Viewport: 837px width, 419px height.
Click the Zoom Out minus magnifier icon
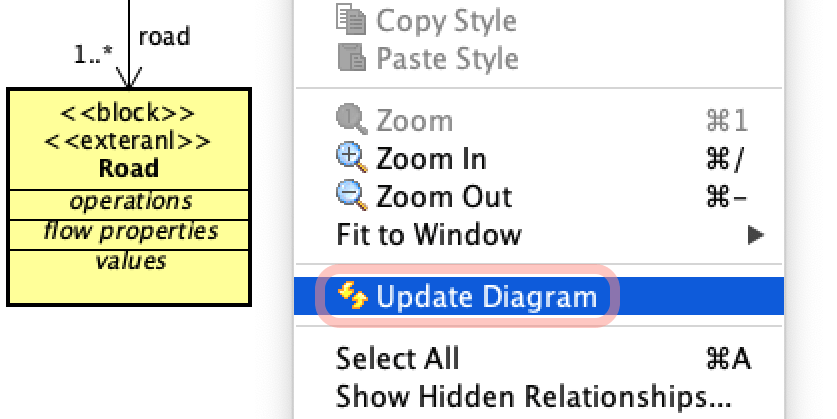[x=352, y=196]
